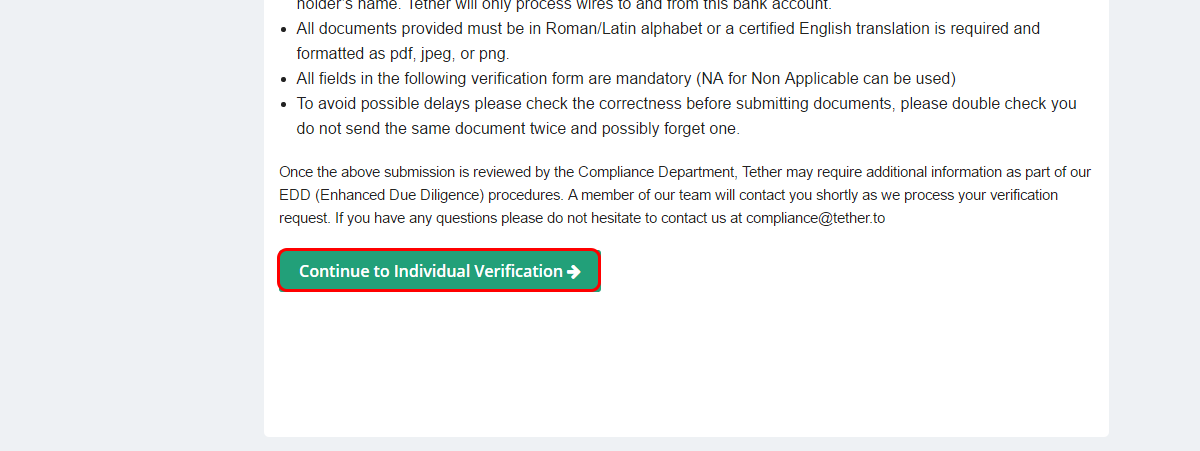Click the bullet point before 'All fields'

tap(284, 79)
